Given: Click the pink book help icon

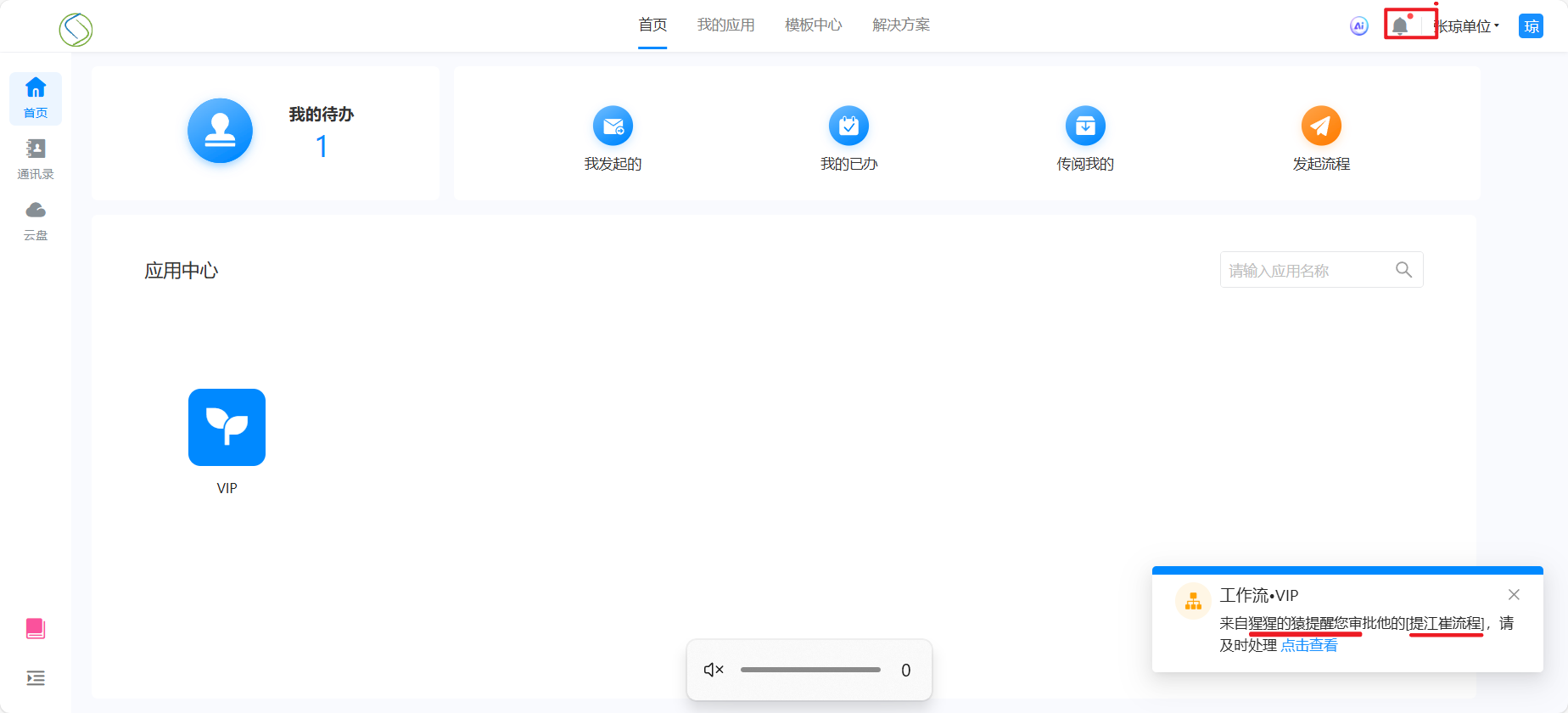Looking at the screenshot, I should tap(36, 628).
